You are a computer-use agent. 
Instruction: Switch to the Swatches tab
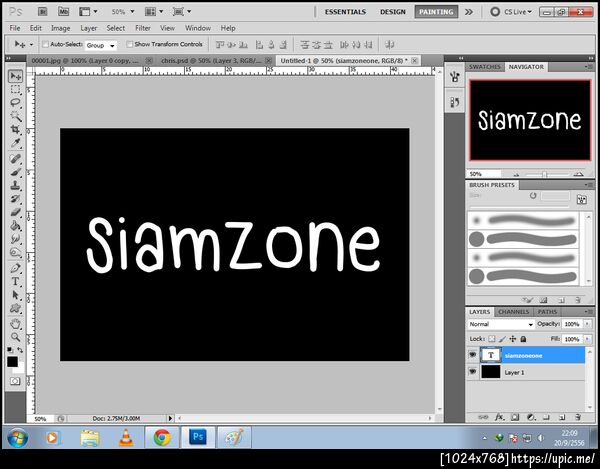tap(485, 67)
